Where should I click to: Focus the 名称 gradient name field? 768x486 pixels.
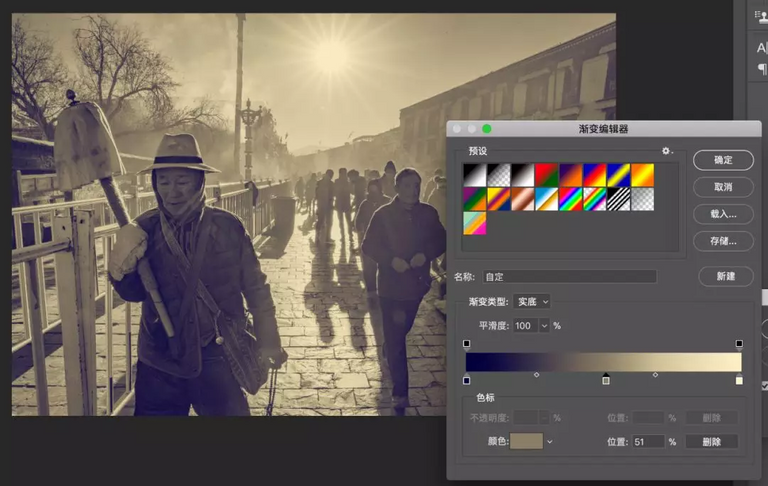[x=569, y=277]
